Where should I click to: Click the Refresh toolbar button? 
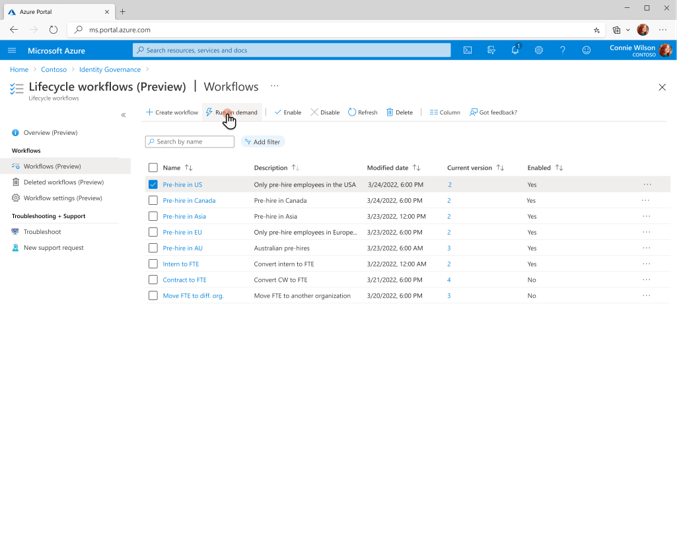click(363, 112)
